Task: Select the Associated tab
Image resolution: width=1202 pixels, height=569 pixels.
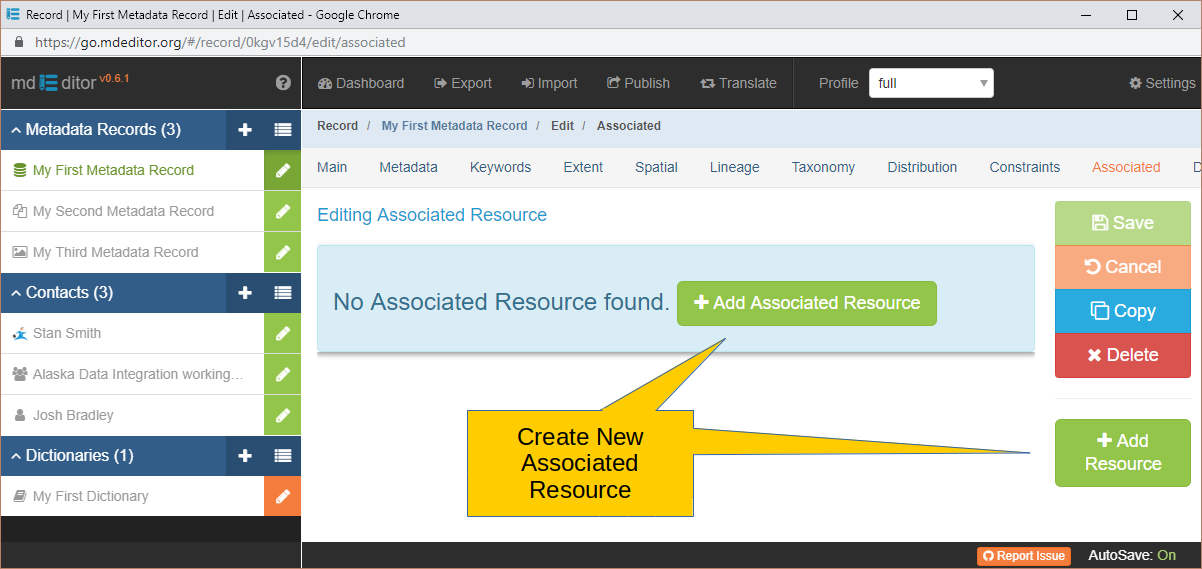Action: [x=1126, y=167]
